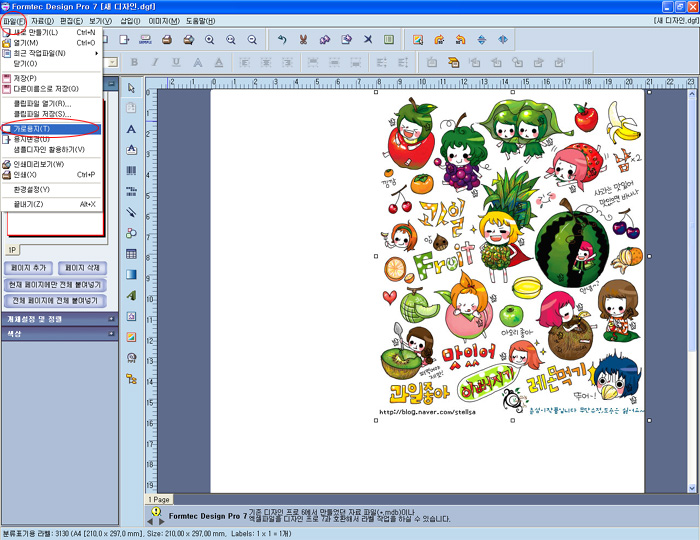Choose the shapes tool
The height and width of the screenshot is (540, 700).
(x=131, y=233)
